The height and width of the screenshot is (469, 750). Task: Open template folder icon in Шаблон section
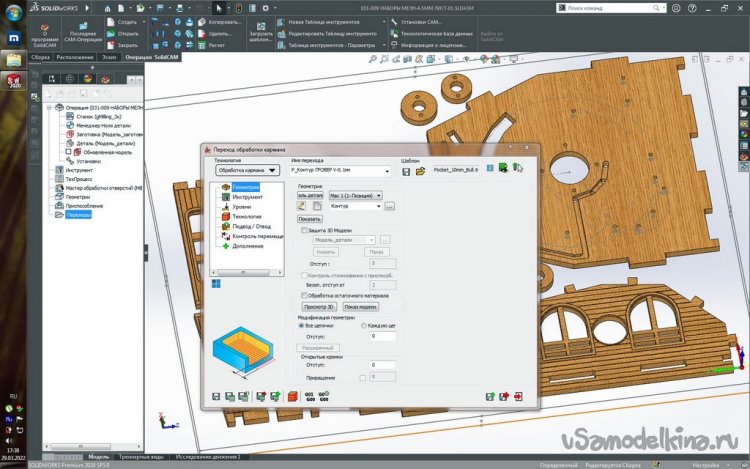click(420, 171)
